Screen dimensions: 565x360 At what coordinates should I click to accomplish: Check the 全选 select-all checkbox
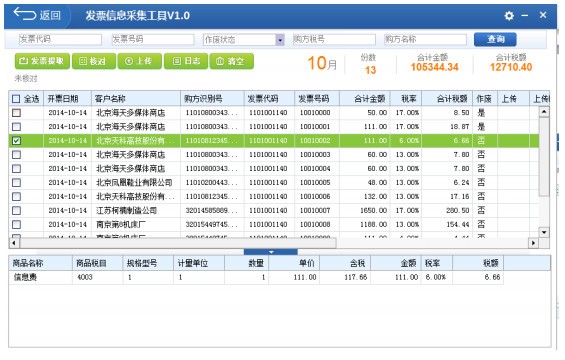16,99
